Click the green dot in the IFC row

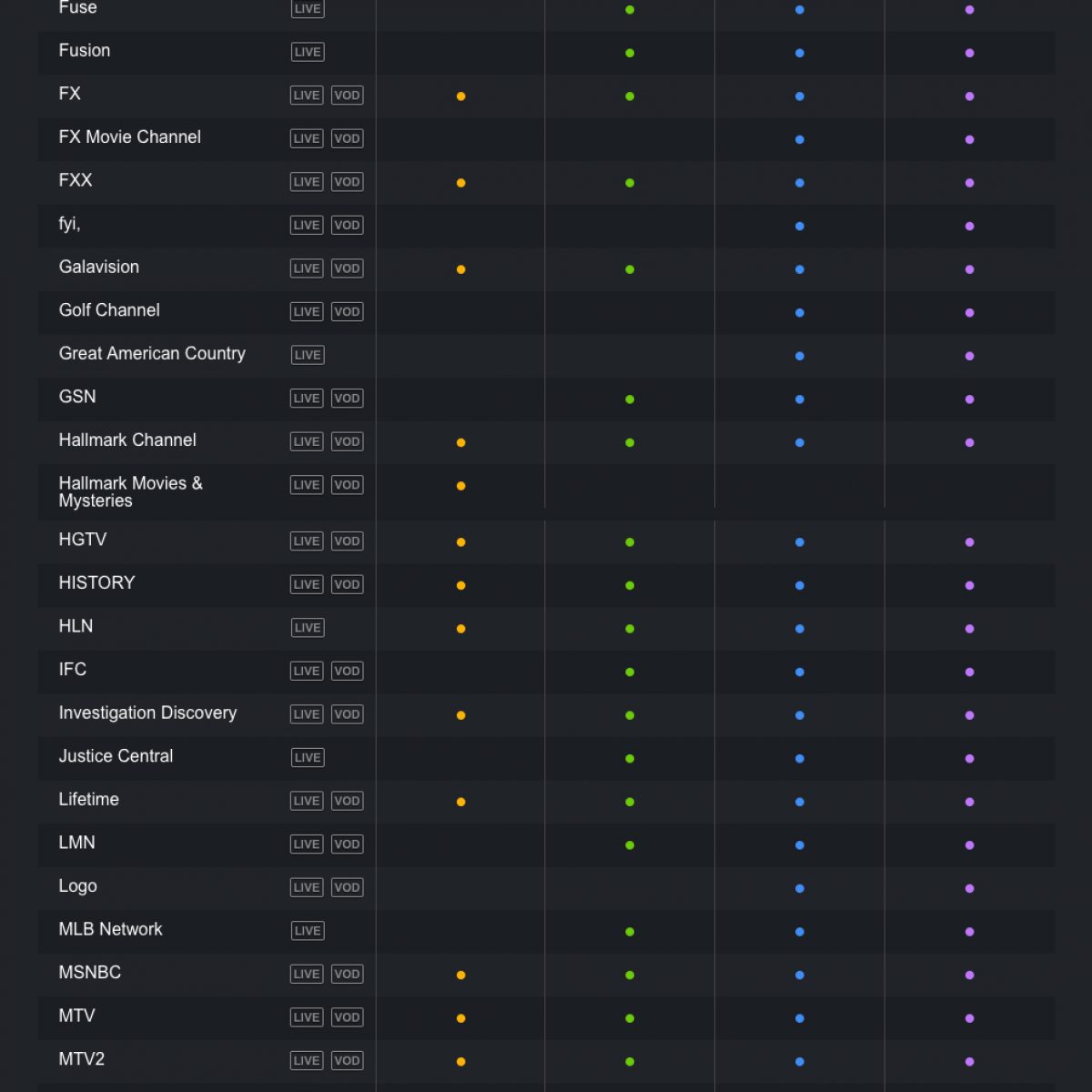click(x=630, y=672)
